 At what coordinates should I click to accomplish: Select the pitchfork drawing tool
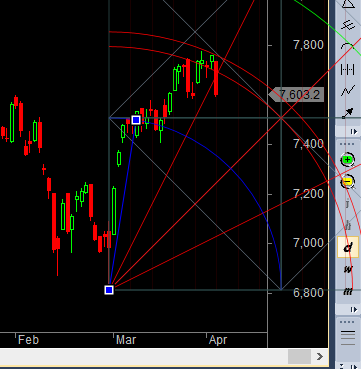348,25
